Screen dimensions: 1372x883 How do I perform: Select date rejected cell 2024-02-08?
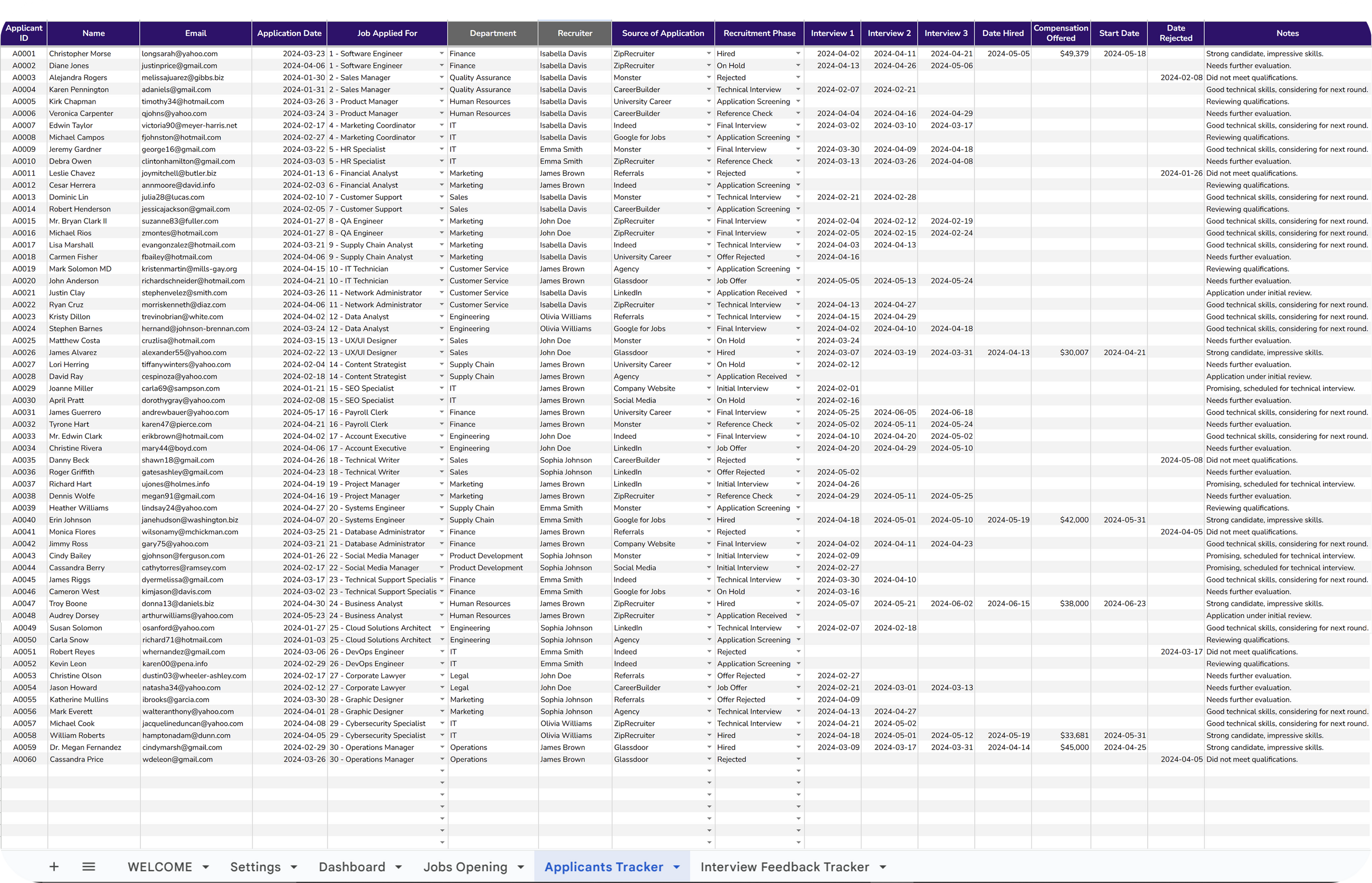[1176, 78]
